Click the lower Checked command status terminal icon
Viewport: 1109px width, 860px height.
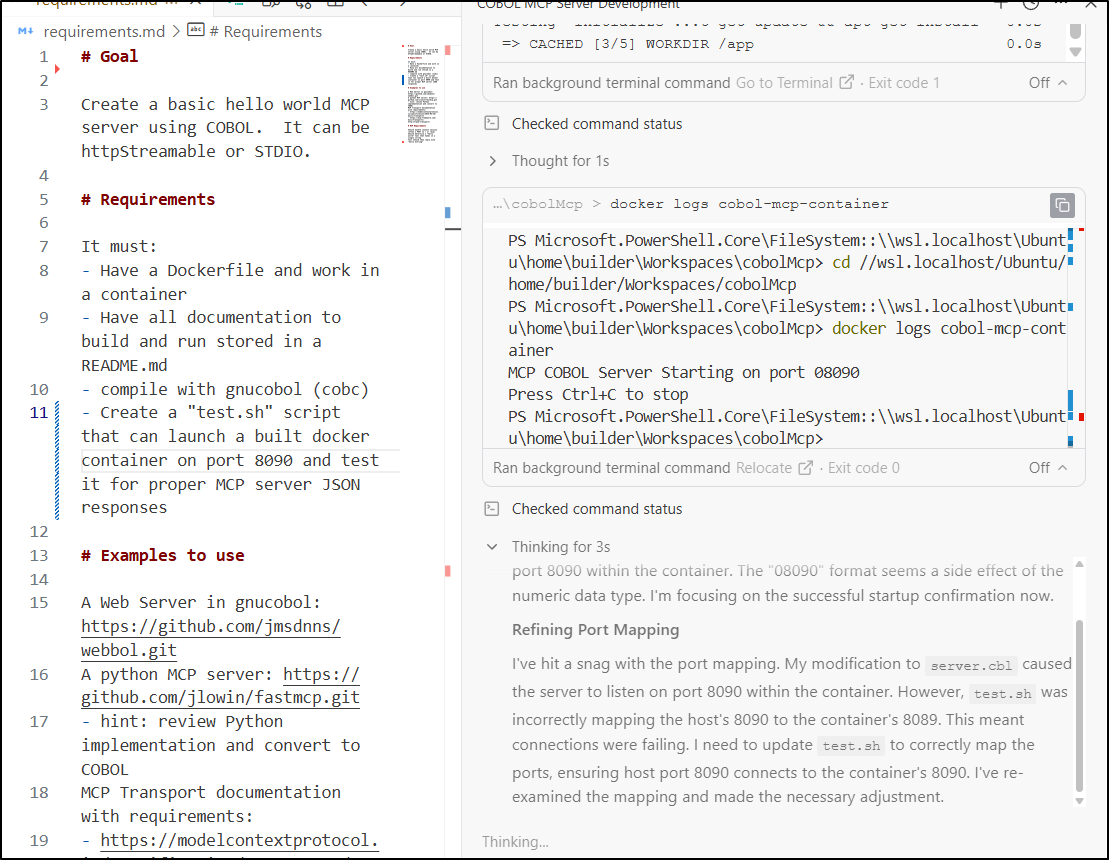491,509
